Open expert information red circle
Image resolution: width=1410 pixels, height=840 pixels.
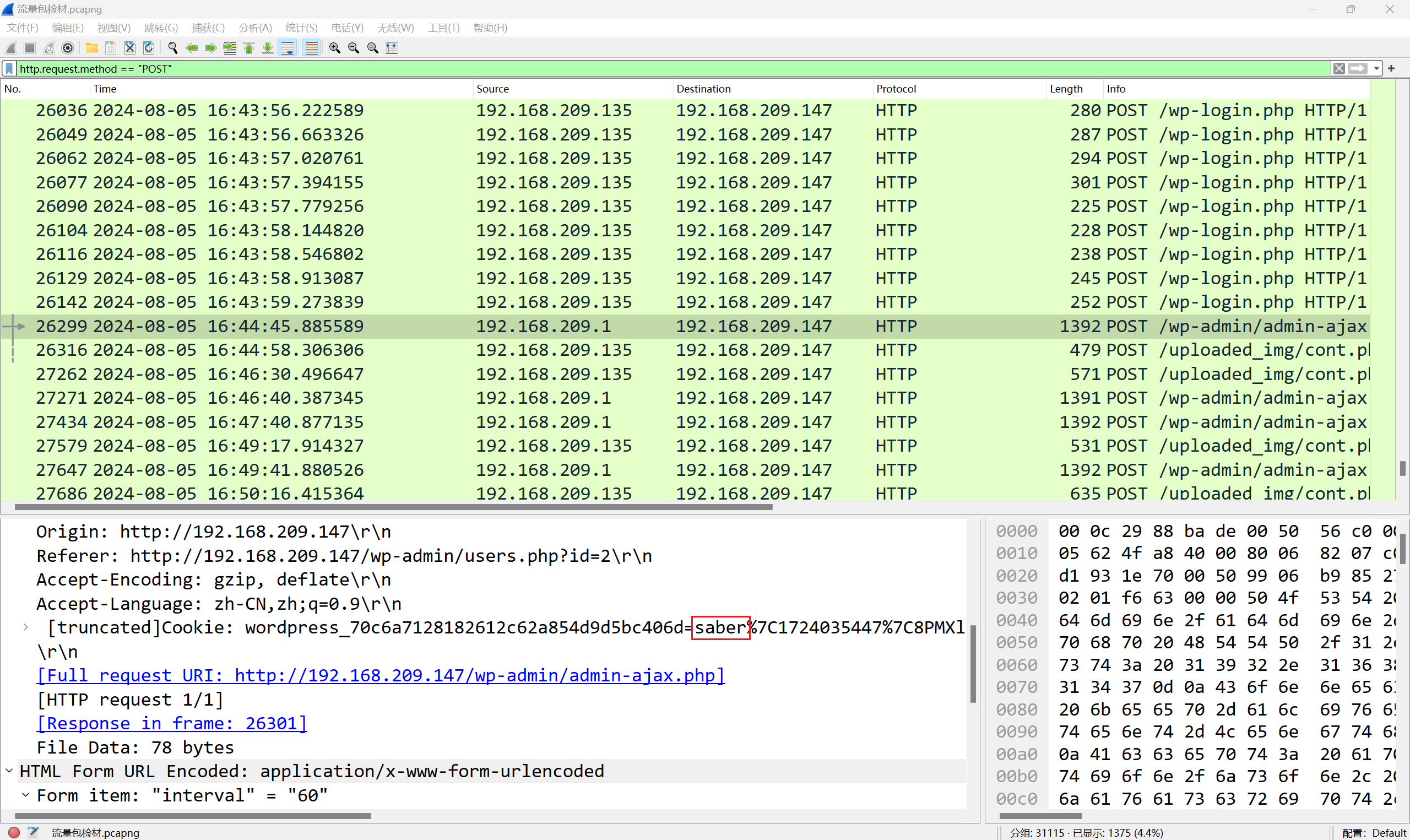tap(14, 832)
